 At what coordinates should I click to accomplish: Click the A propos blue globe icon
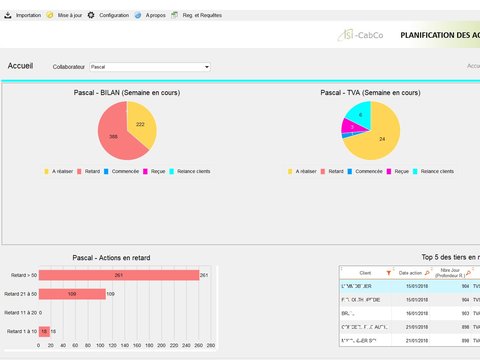138,15
